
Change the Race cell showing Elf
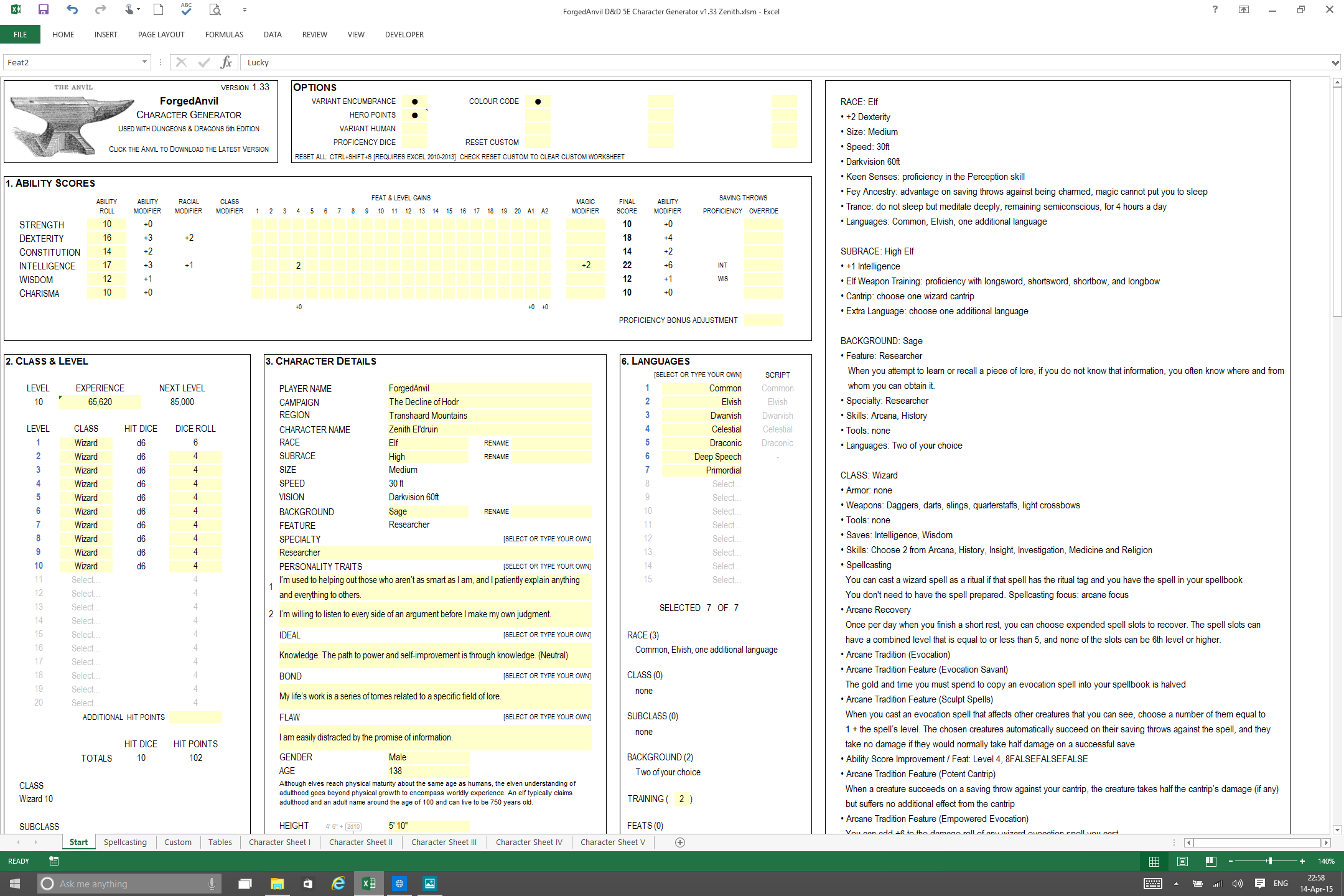pos(428,443)
